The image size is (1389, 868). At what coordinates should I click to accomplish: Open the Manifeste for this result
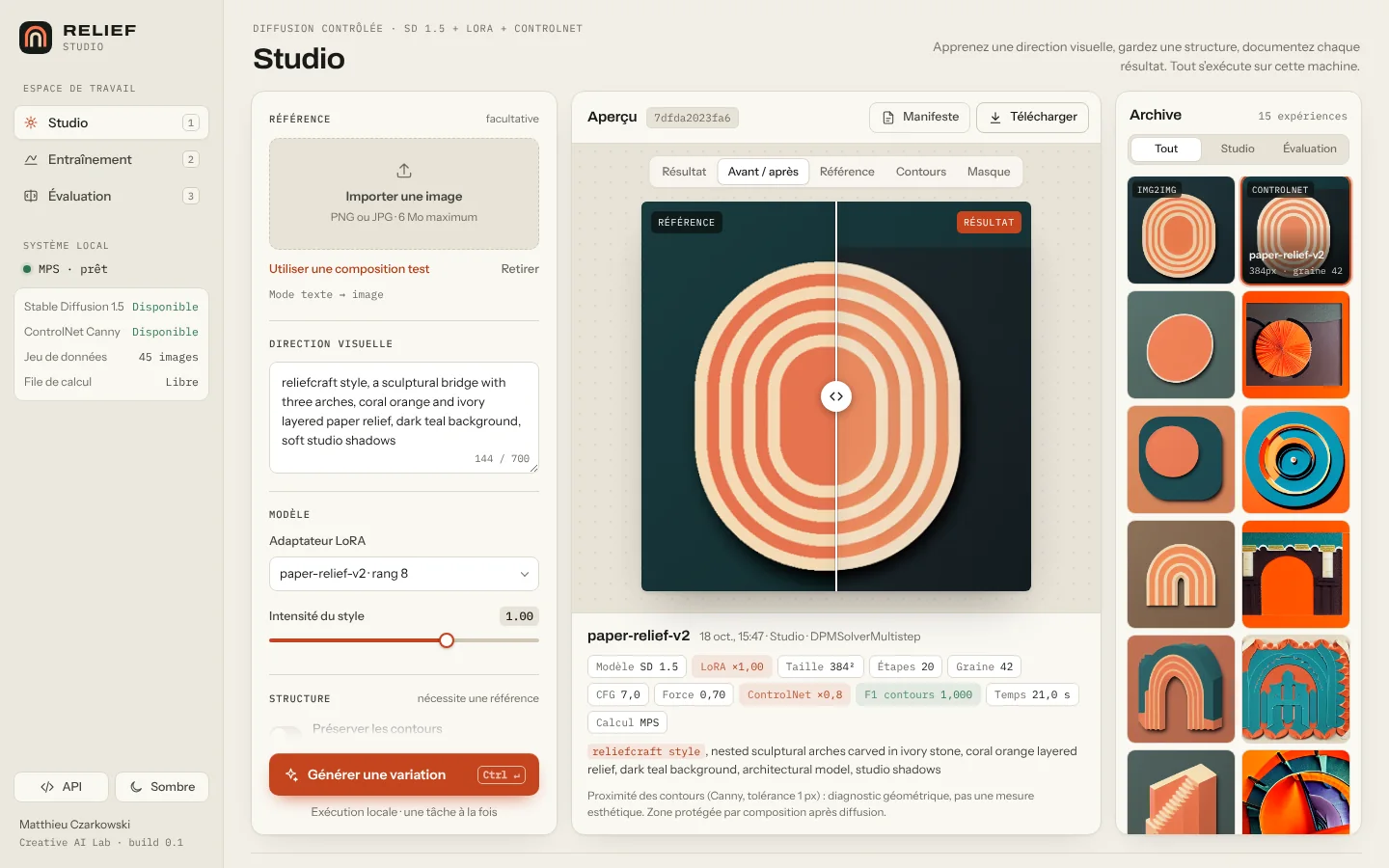(920, 118)
